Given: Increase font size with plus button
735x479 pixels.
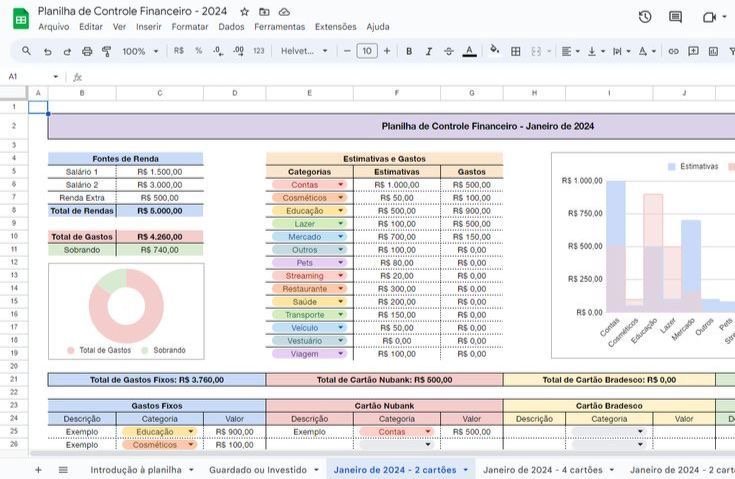Looking at the screenshot, I should [x=387, y=51].
